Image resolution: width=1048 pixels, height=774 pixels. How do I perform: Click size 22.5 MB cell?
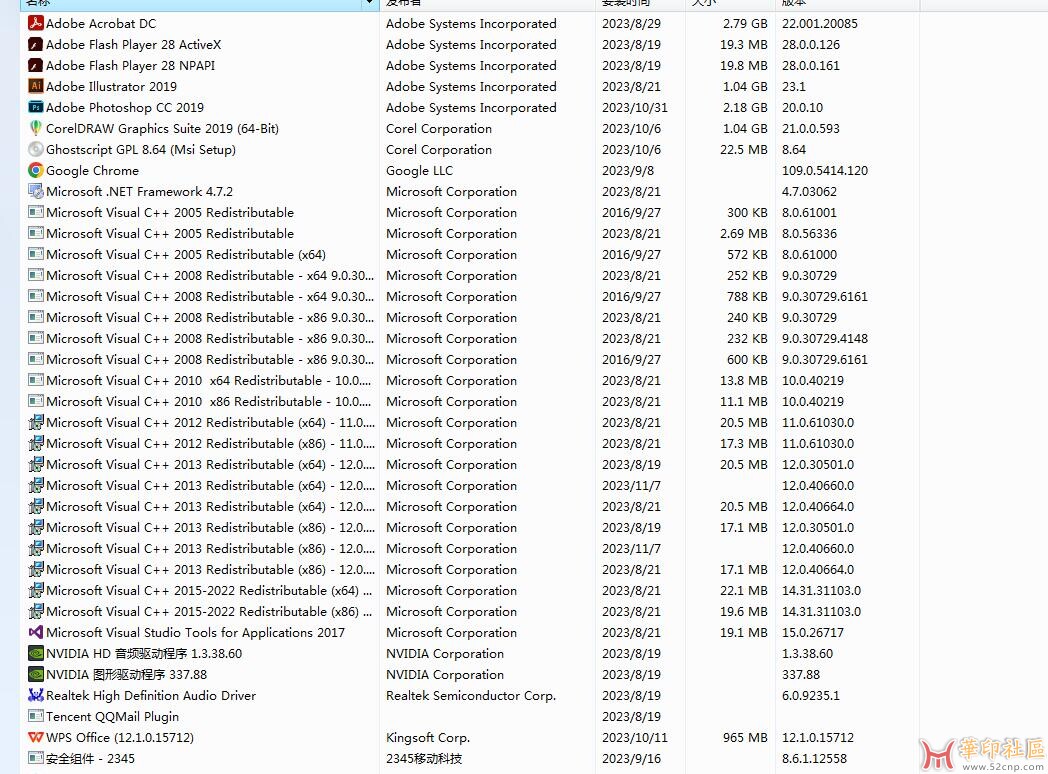[x=743, y=150]
